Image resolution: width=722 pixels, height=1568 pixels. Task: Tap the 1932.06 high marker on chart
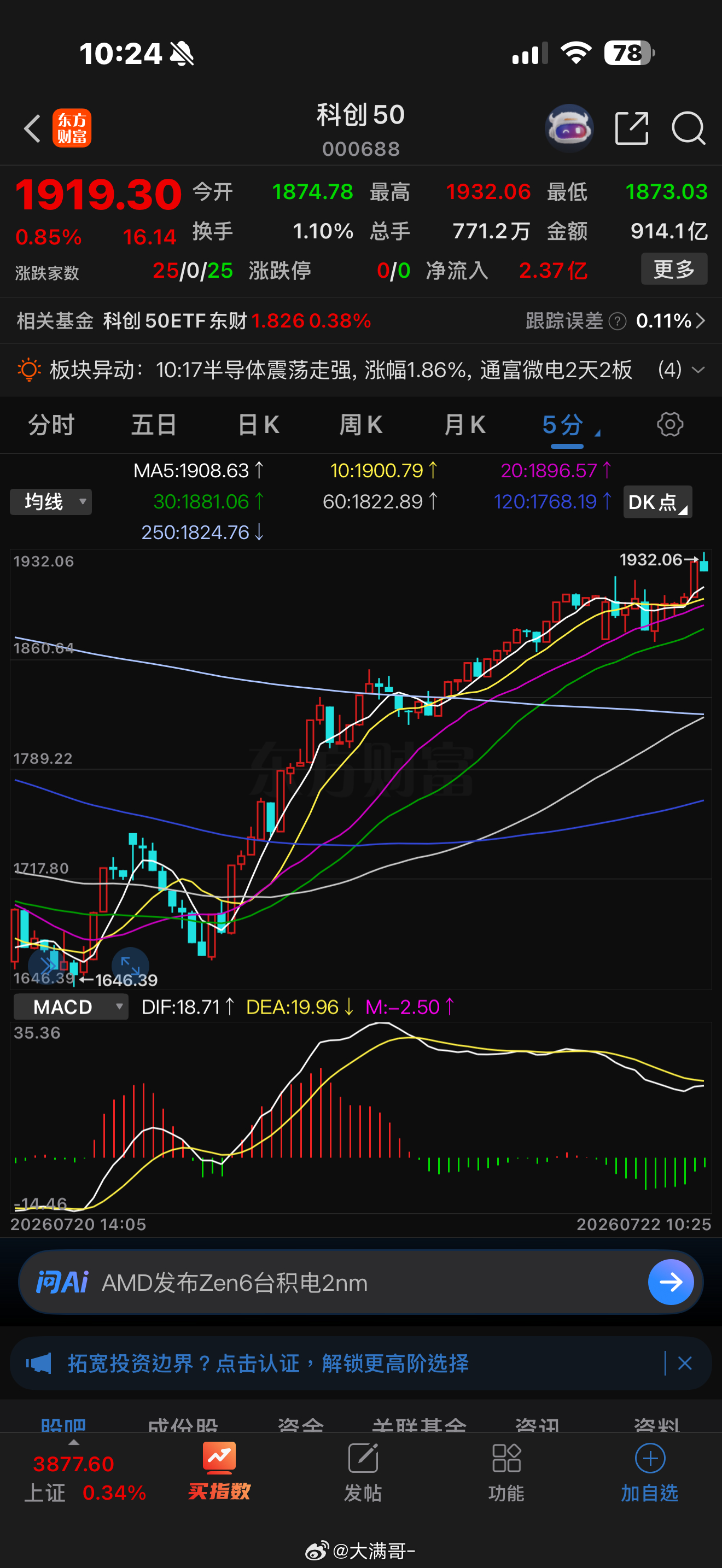point(659,559)
